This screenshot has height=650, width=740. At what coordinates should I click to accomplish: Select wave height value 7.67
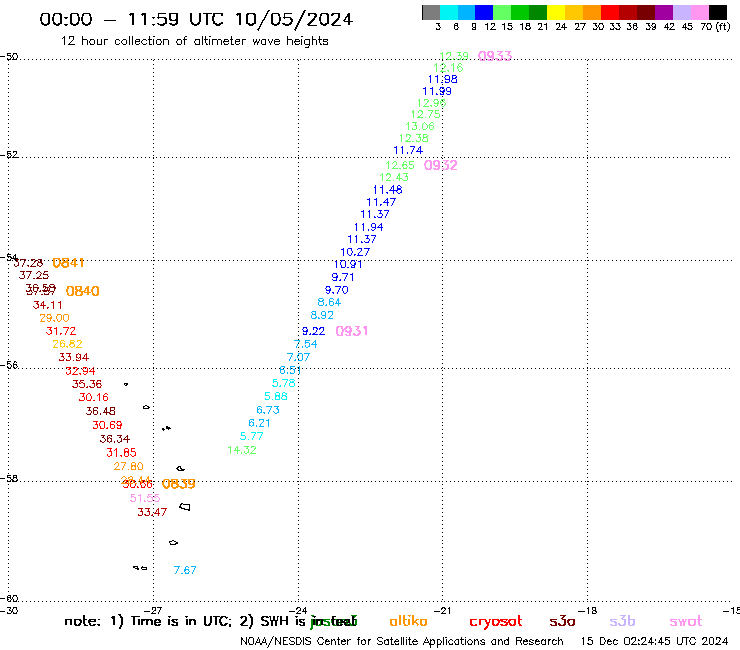pyautogui.click(x=185, y=570)
